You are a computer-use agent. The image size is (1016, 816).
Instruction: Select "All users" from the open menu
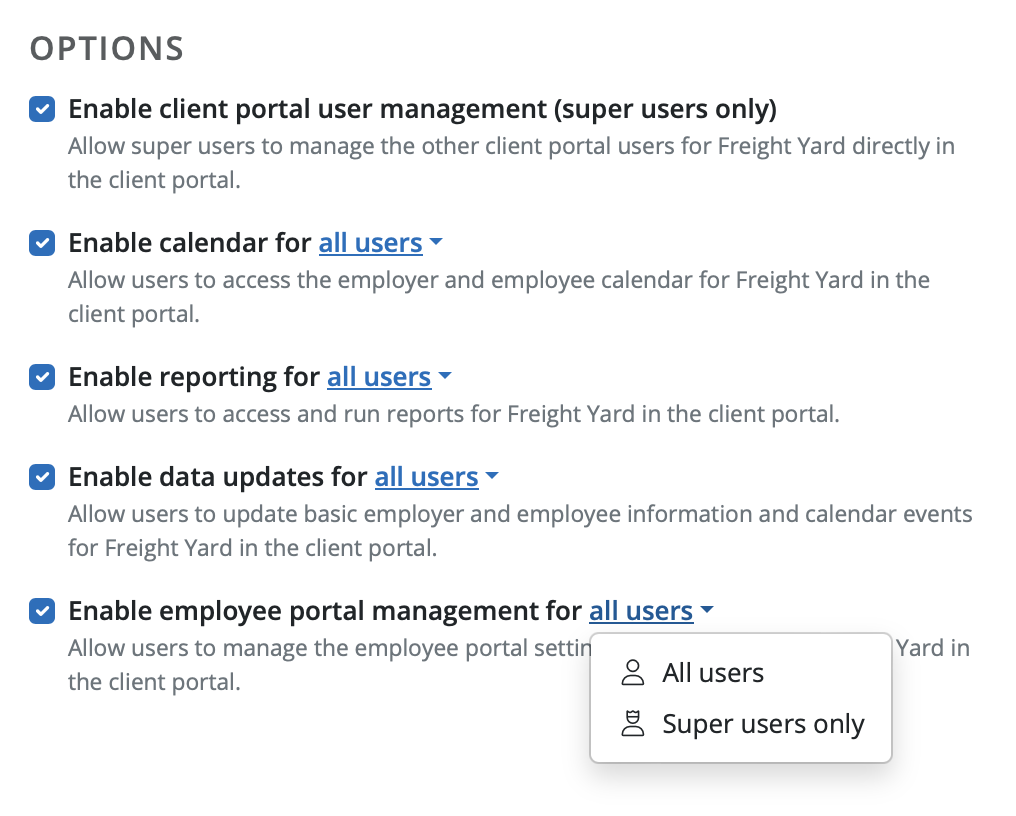point(712,673)
